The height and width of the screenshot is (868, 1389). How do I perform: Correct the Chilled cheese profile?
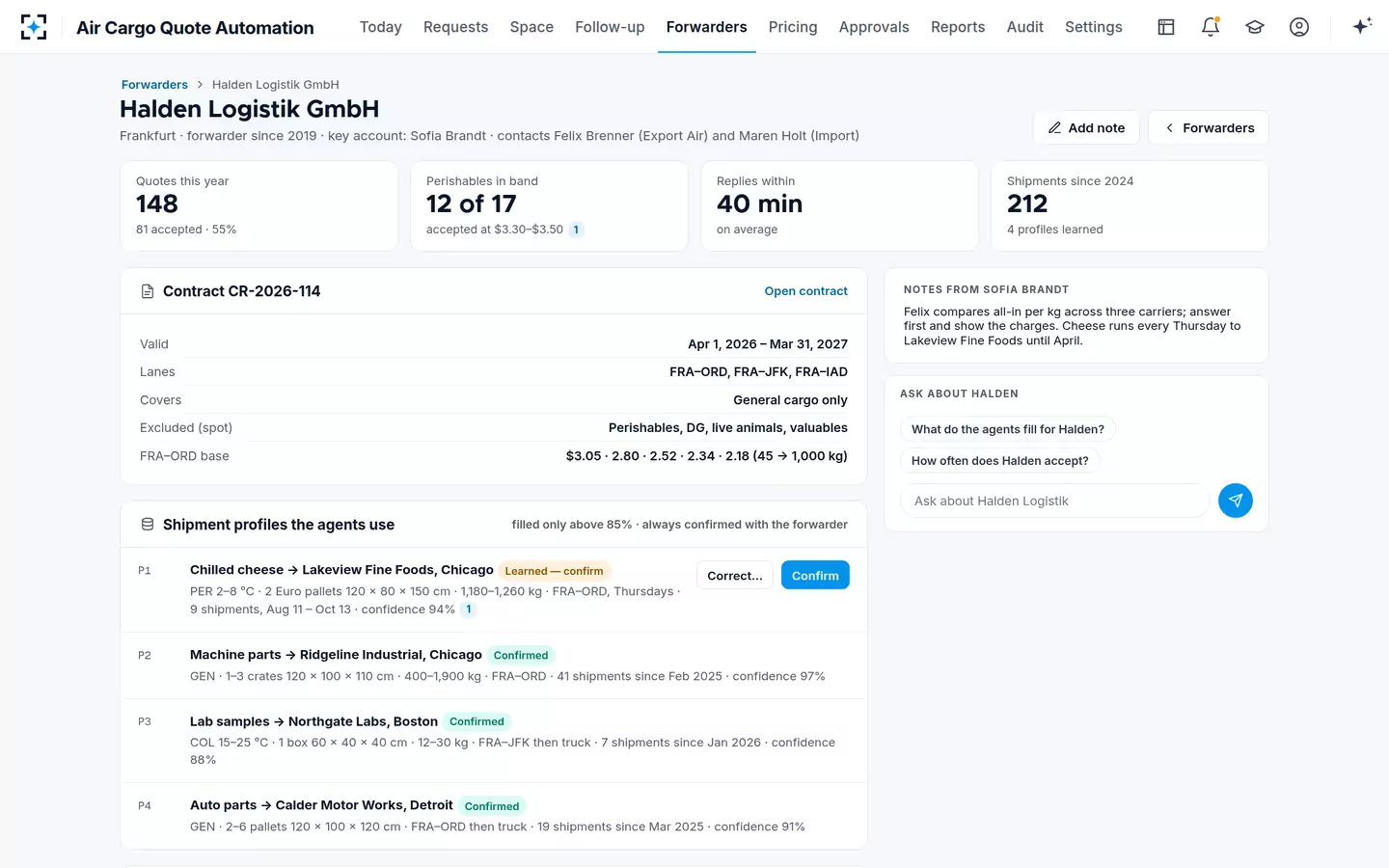(x=735, y=576)
